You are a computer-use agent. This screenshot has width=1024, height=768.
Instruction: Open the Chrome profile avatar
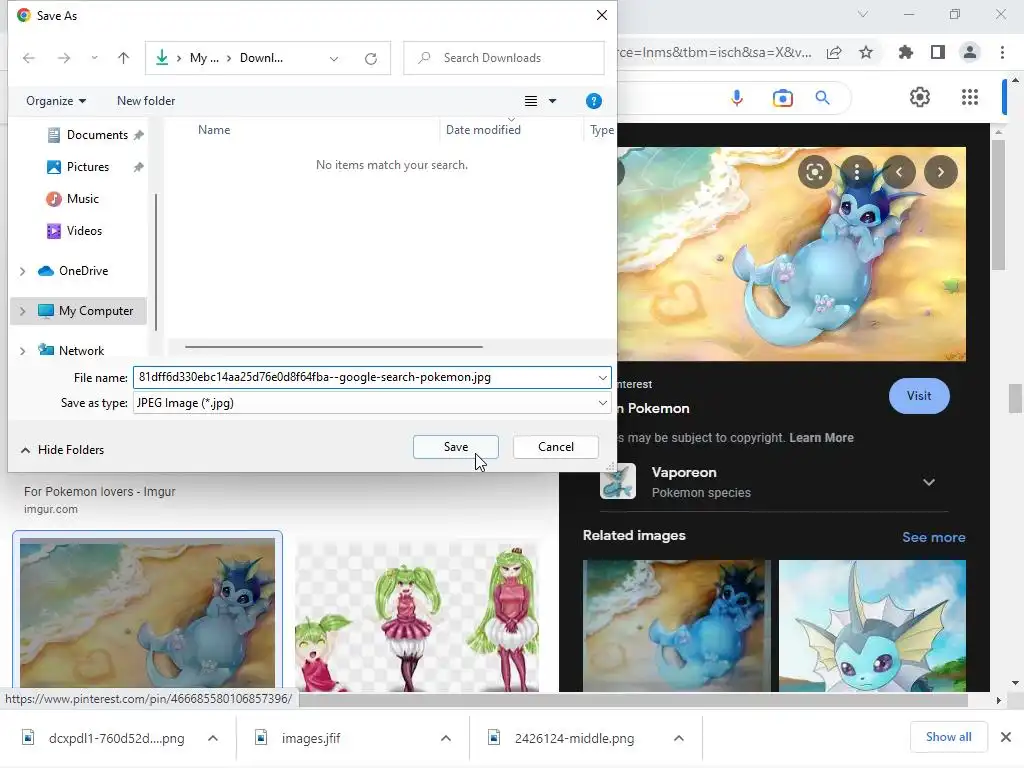click(970, 53)
